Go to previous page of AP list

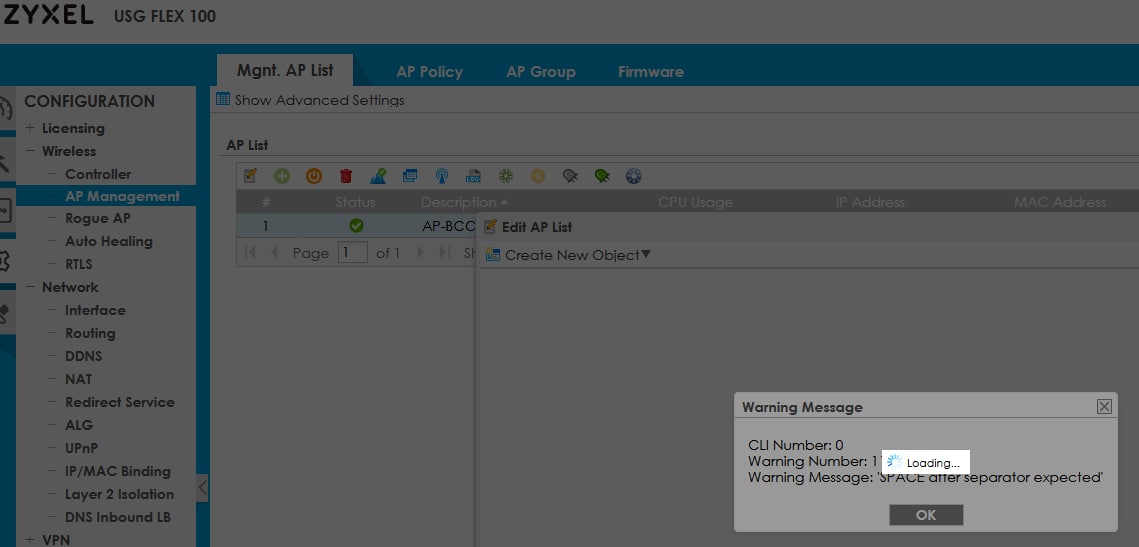coord(274,253)
